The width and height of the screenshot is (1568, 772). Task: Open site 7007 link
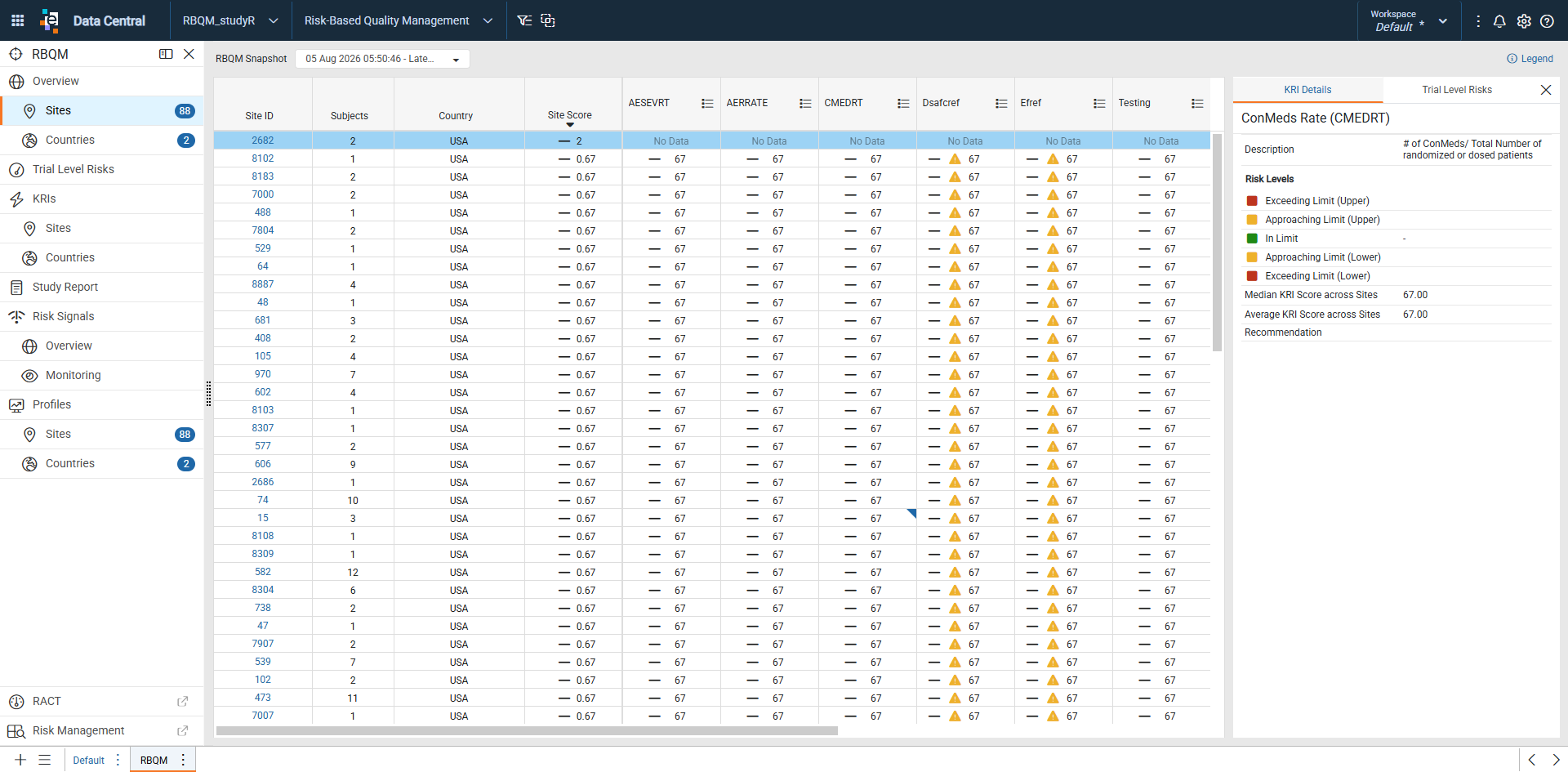(262, 716)
